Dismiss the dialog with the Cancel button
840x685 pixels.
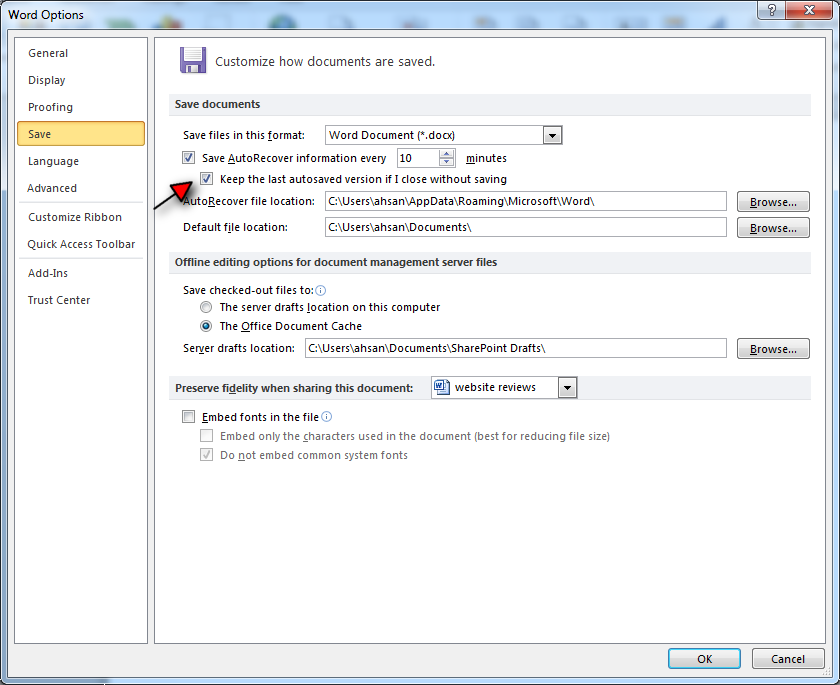(788, 659)
